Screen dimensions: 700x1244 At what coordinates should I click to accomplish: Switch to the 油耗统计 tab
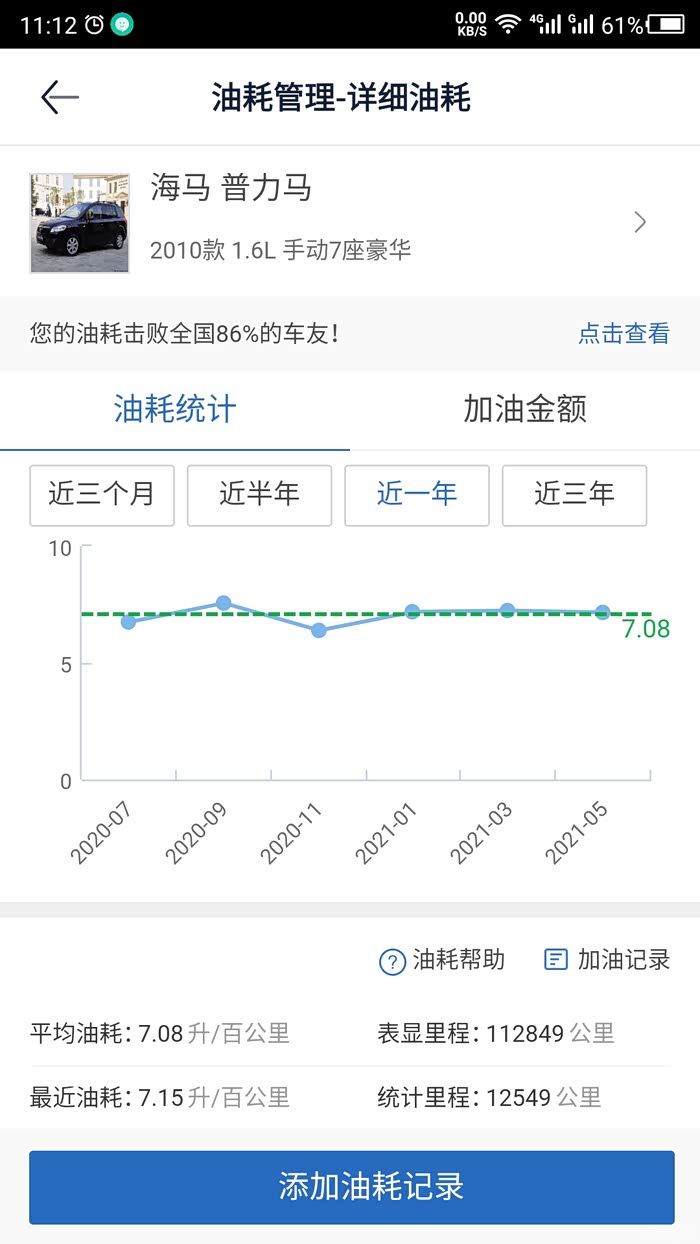coord(175,409)
